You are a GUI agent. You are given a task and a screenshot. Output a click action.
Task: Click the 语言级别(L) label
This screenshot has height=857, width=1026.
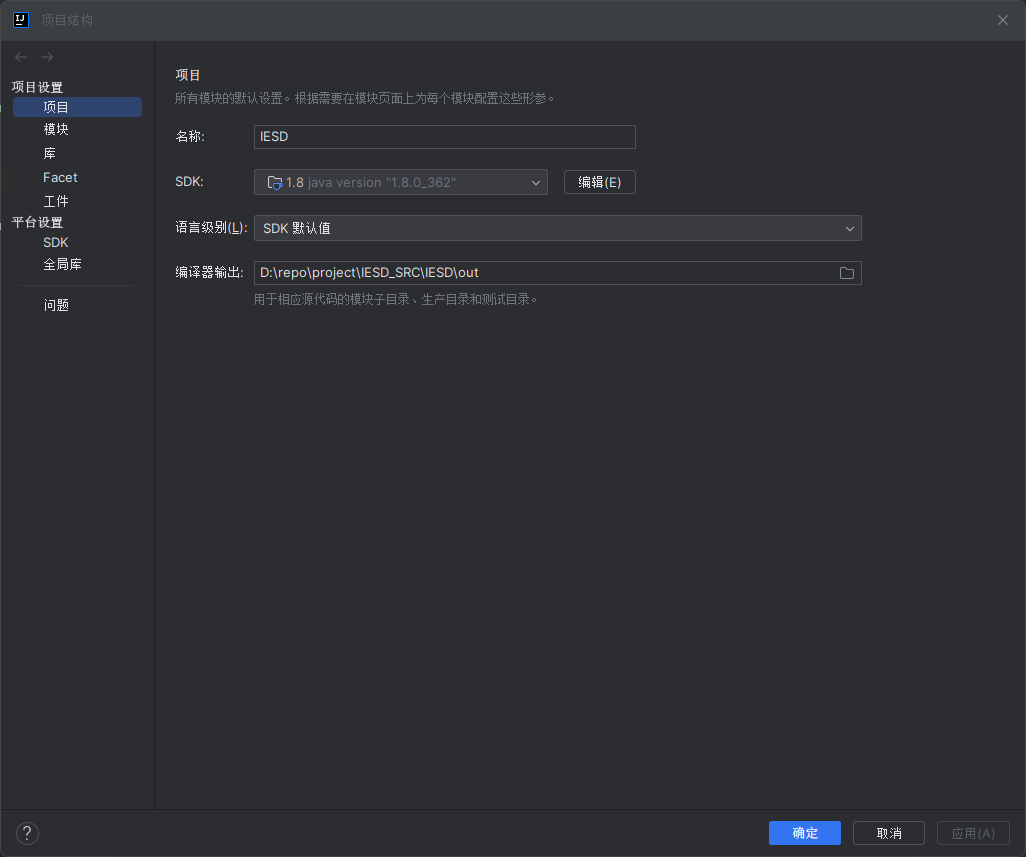click(211, 228)
